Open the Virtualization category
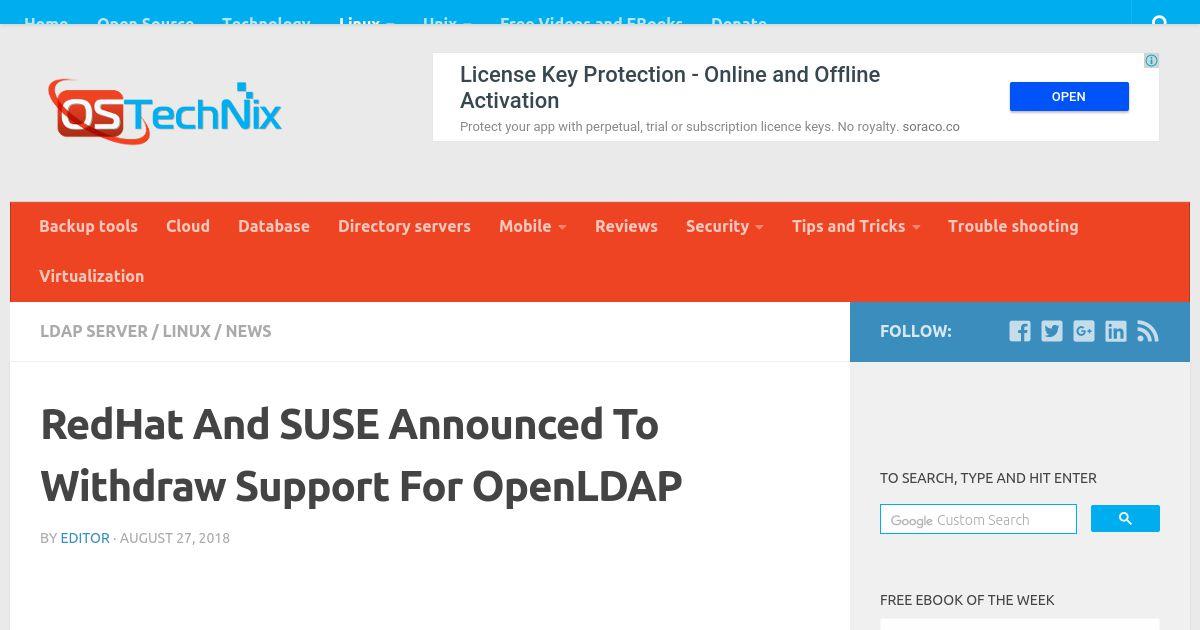 coord(91,276)
